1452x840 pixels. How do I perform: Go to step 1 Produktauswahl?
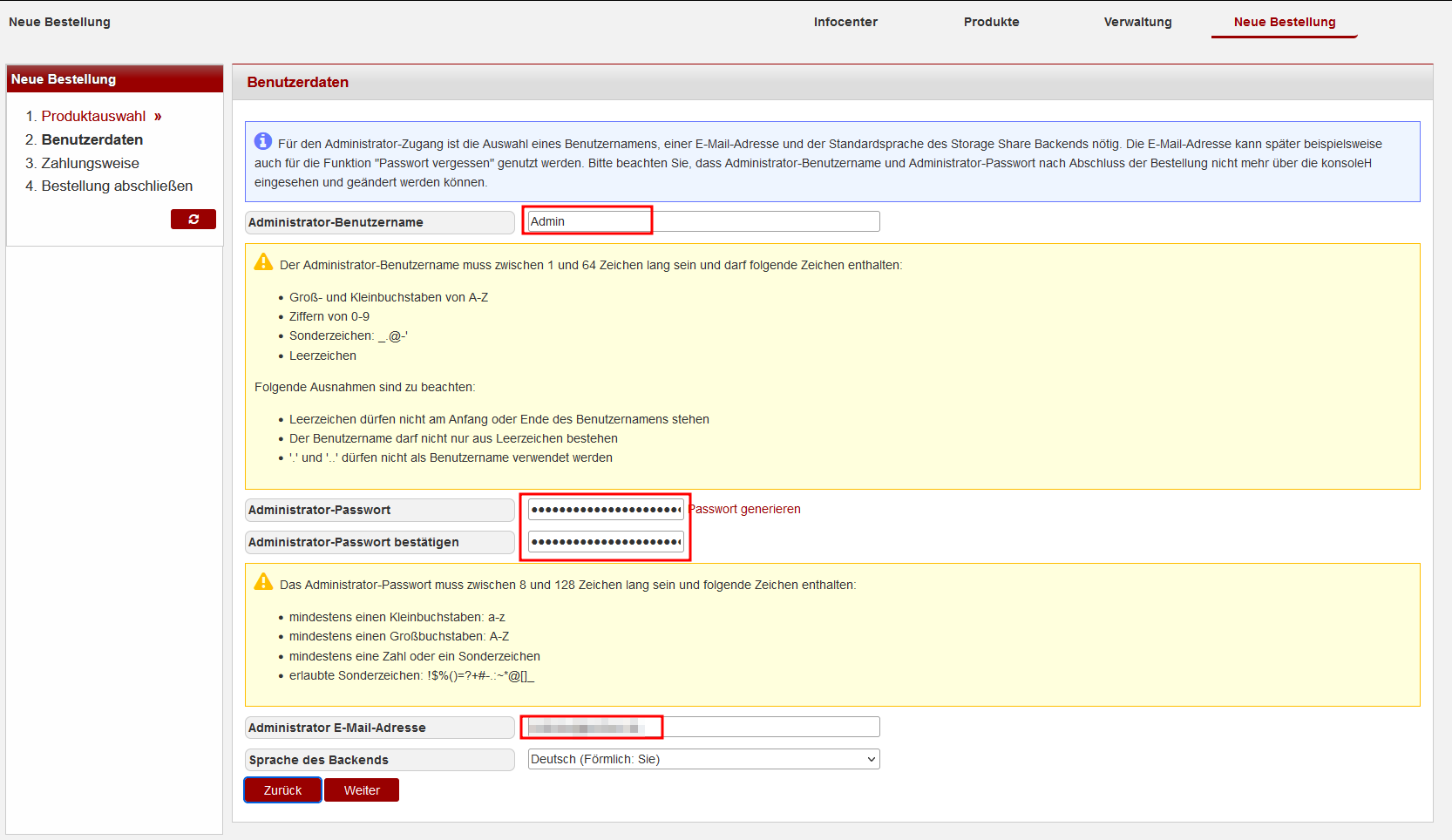(93, 117)
